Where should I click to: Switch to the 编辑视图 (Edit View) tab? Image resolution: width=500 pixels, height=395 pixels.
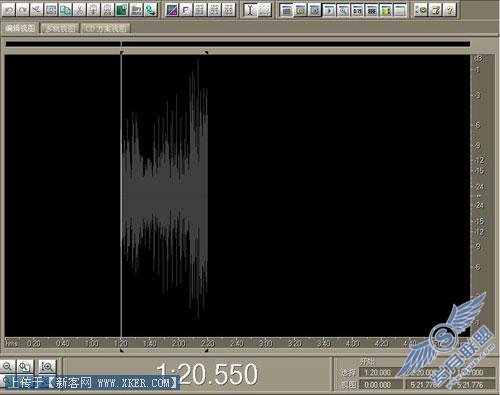point(20,29)
